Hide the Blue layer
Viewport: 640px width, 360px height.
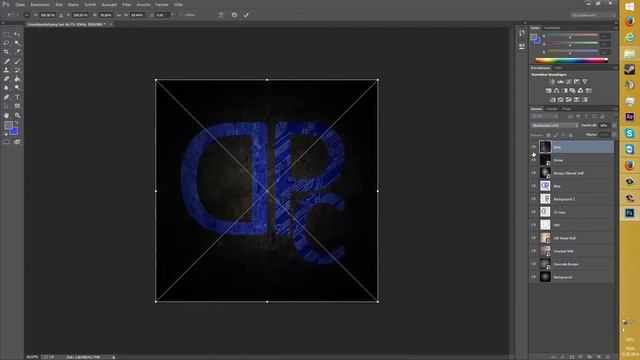click(533, 186)
